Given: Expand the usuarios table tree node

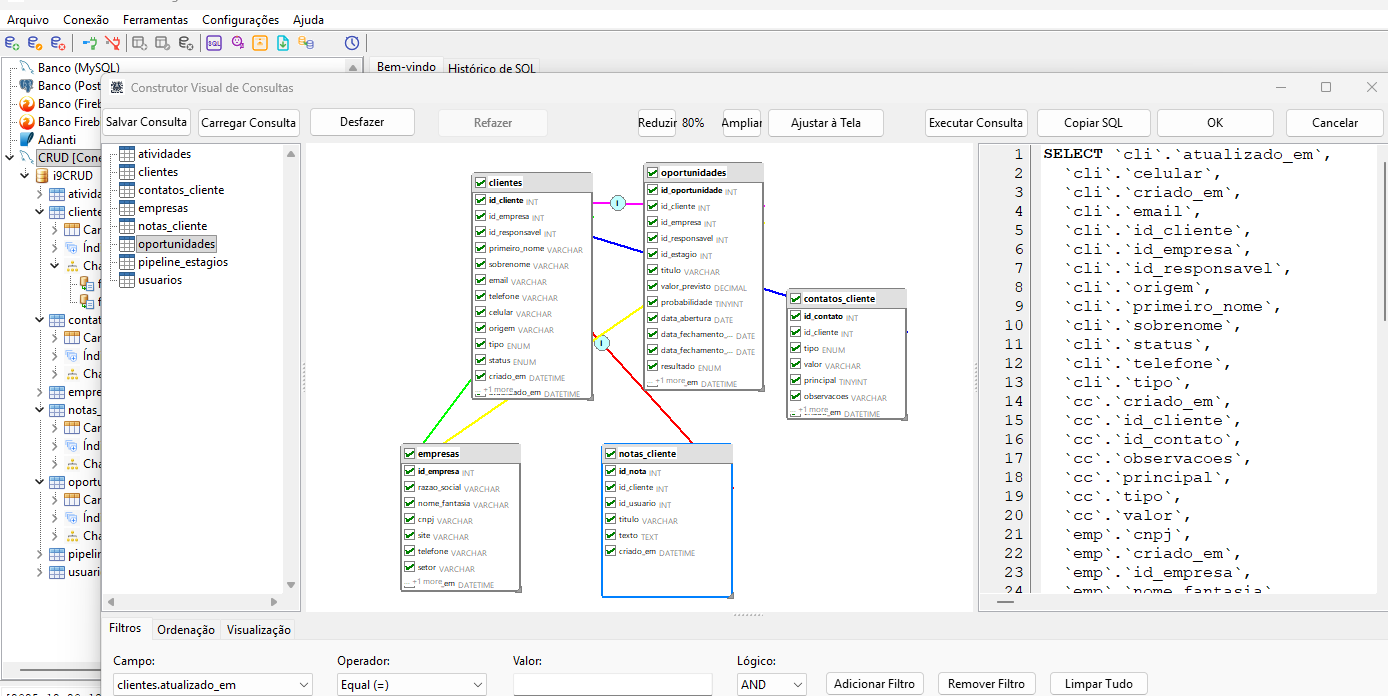Looking at the screenshot, I should pyautogui.click(x=40, y=572).
